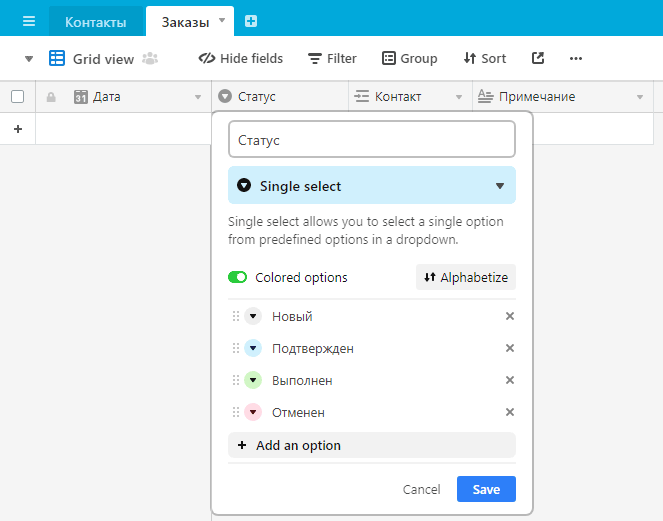Grab the drag handle for Отменен
Screen dimensions: 663x521
(x=236, y=412)
